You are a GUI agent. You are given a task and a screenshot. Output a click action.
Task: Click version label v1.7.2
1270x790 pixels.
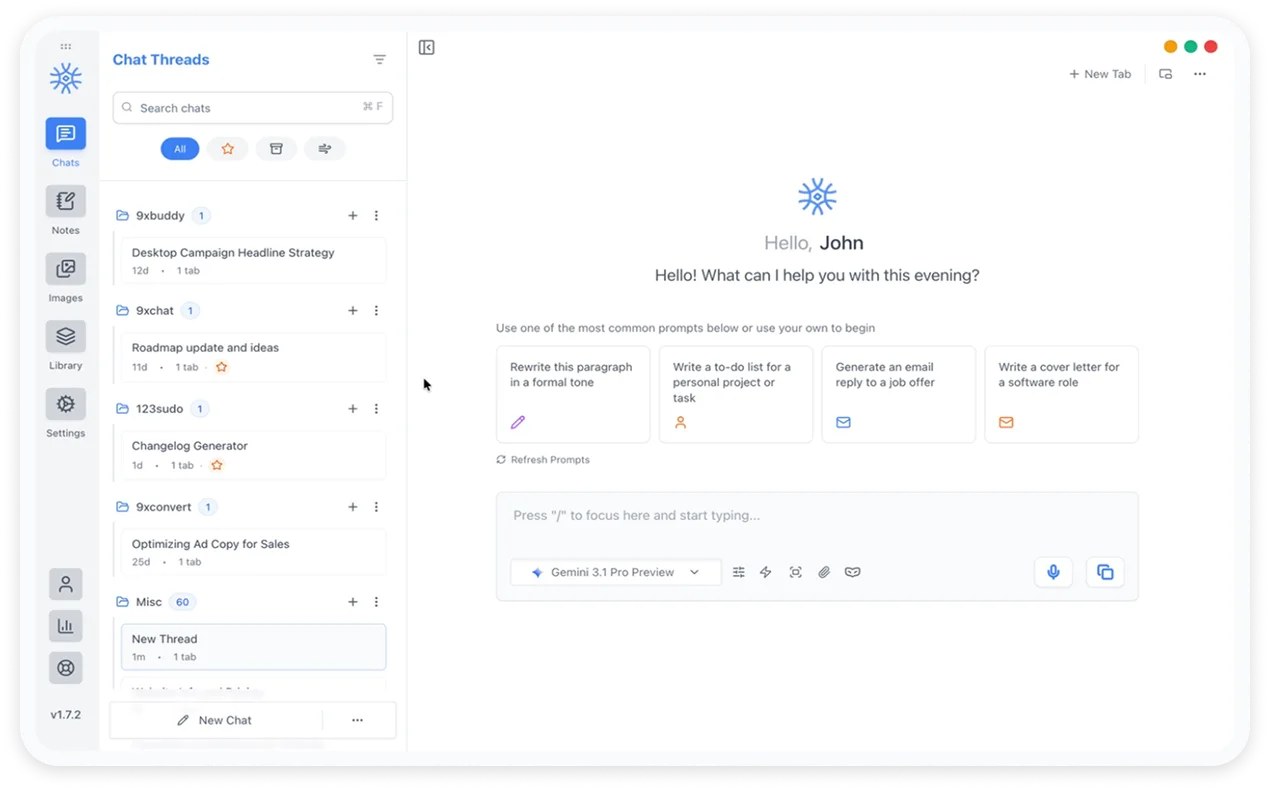(66, 715)
